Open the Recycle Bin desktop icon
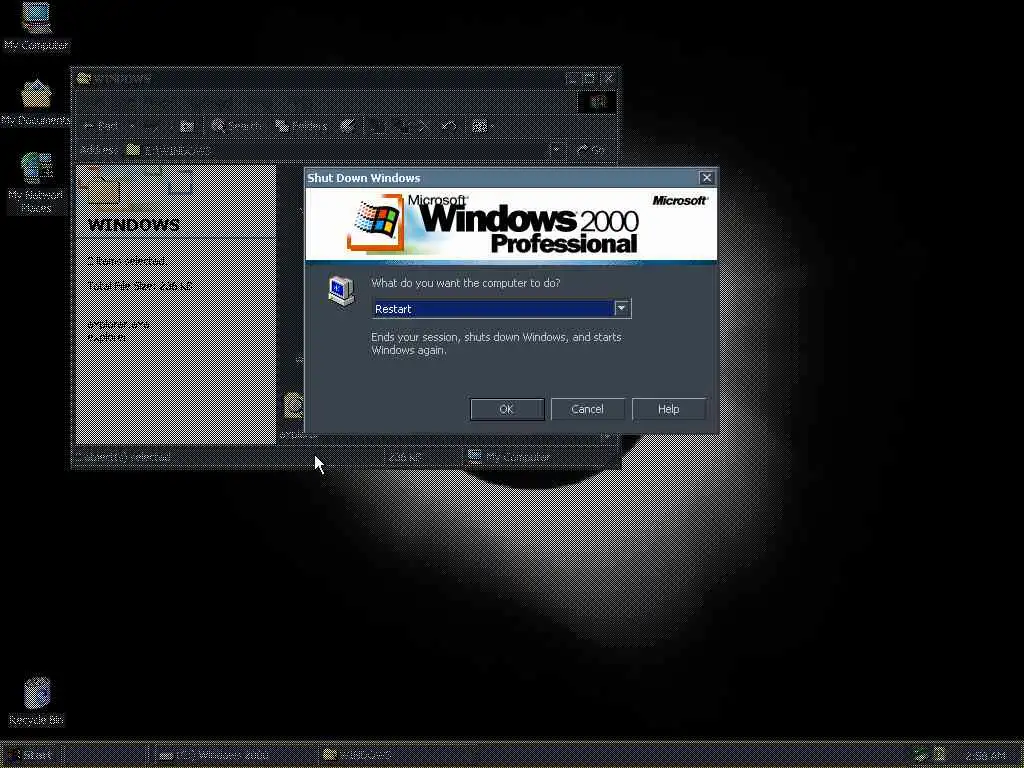This screenshot has width=1024, height=768. click(37, 701)
